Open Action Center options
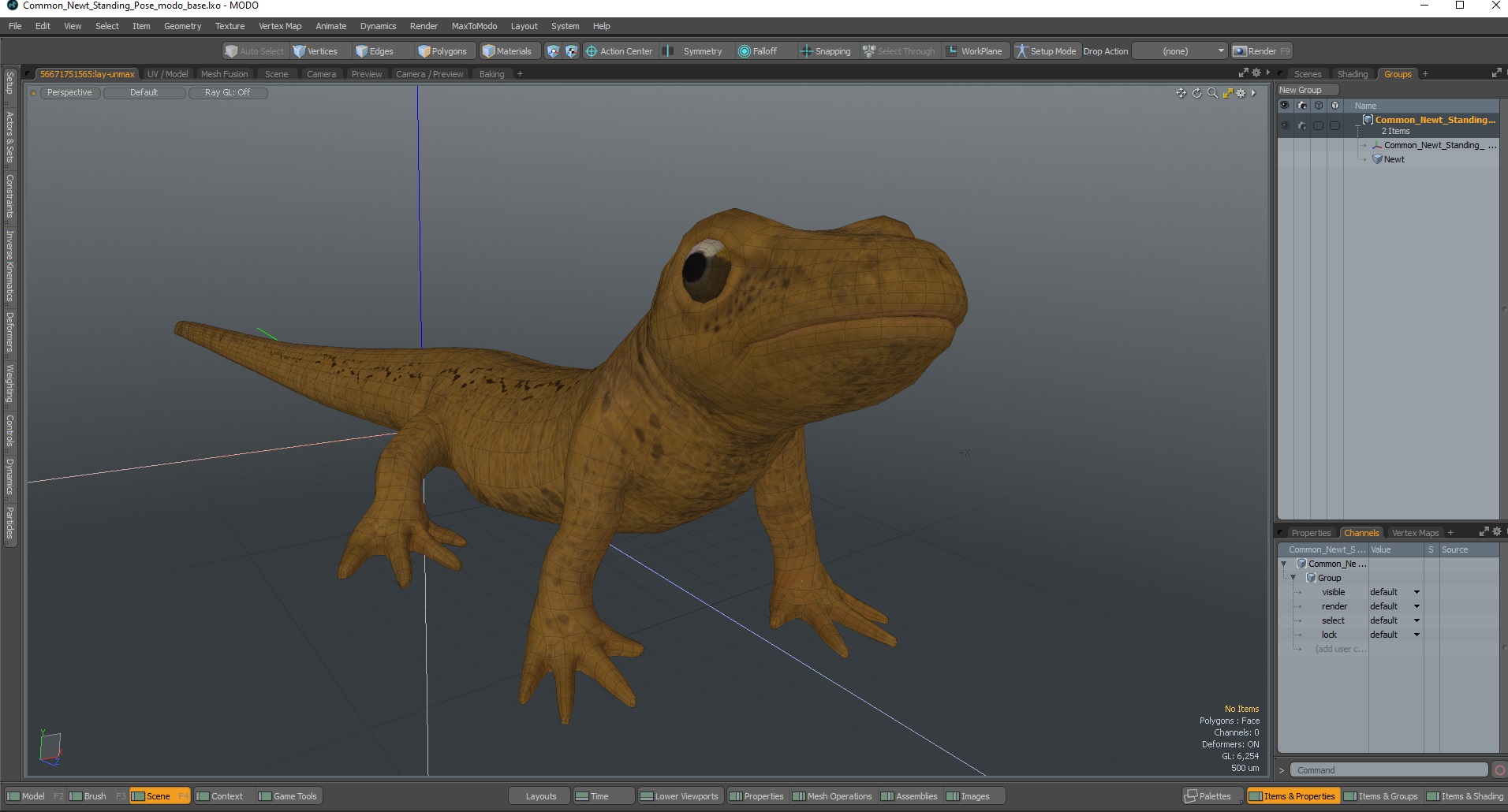The width and height of the screenshot is (1508, 812). coord(619,51)
